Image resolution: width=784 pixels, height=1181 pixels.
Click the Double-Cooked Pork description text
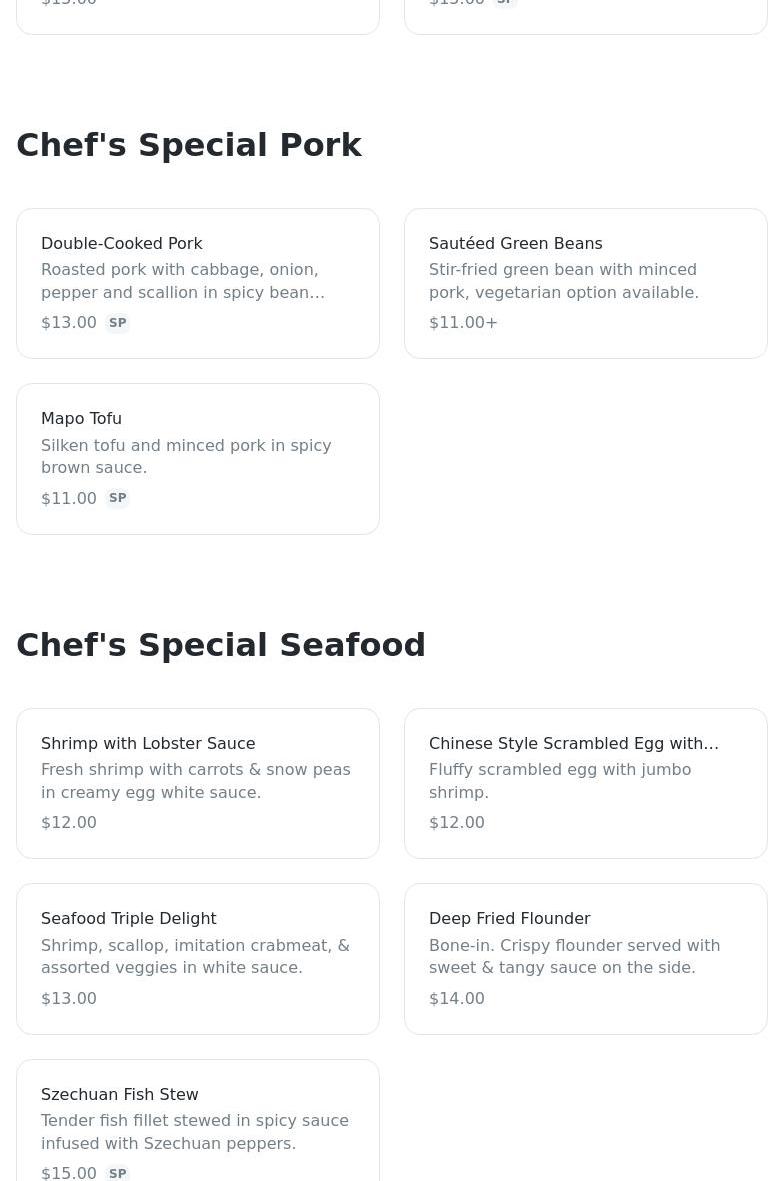[183, 281]
